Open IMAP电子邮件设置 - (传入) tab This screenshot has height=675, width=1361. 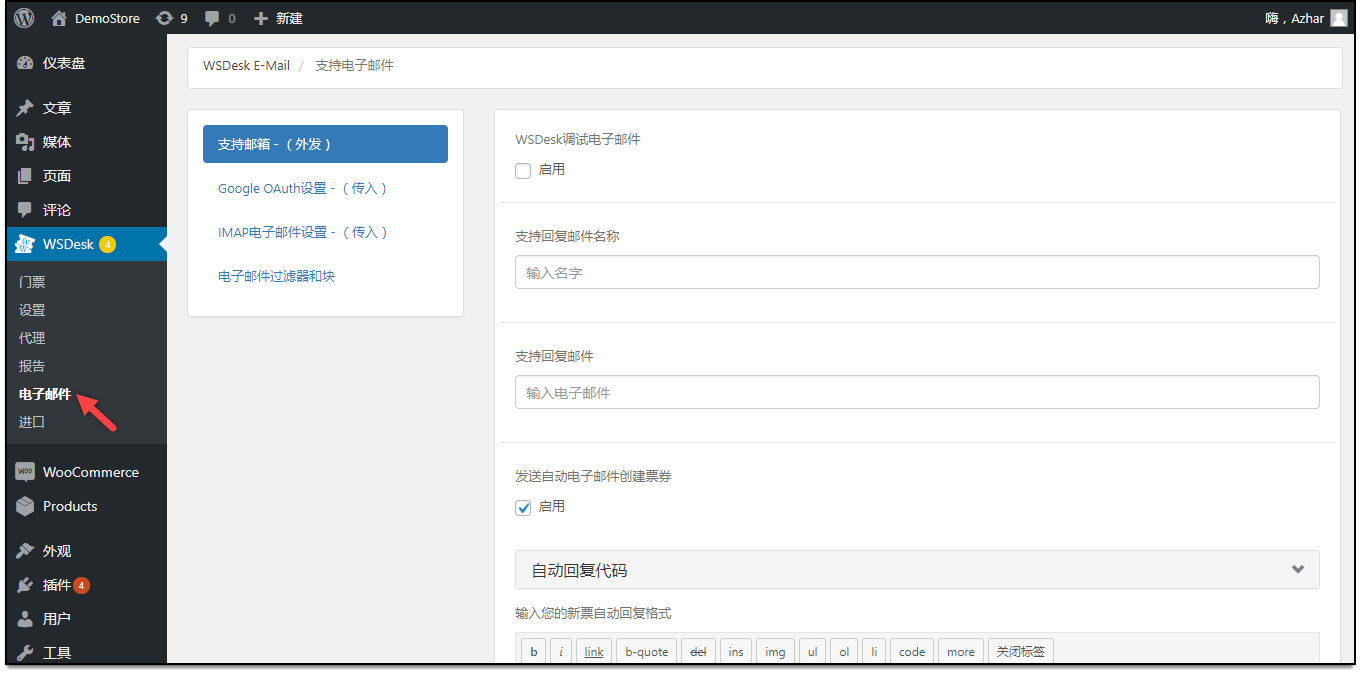pos(302,232)
